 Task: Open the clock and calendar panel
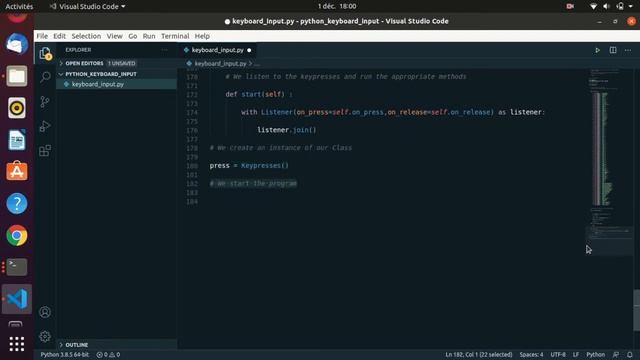(x=337, y=7)
